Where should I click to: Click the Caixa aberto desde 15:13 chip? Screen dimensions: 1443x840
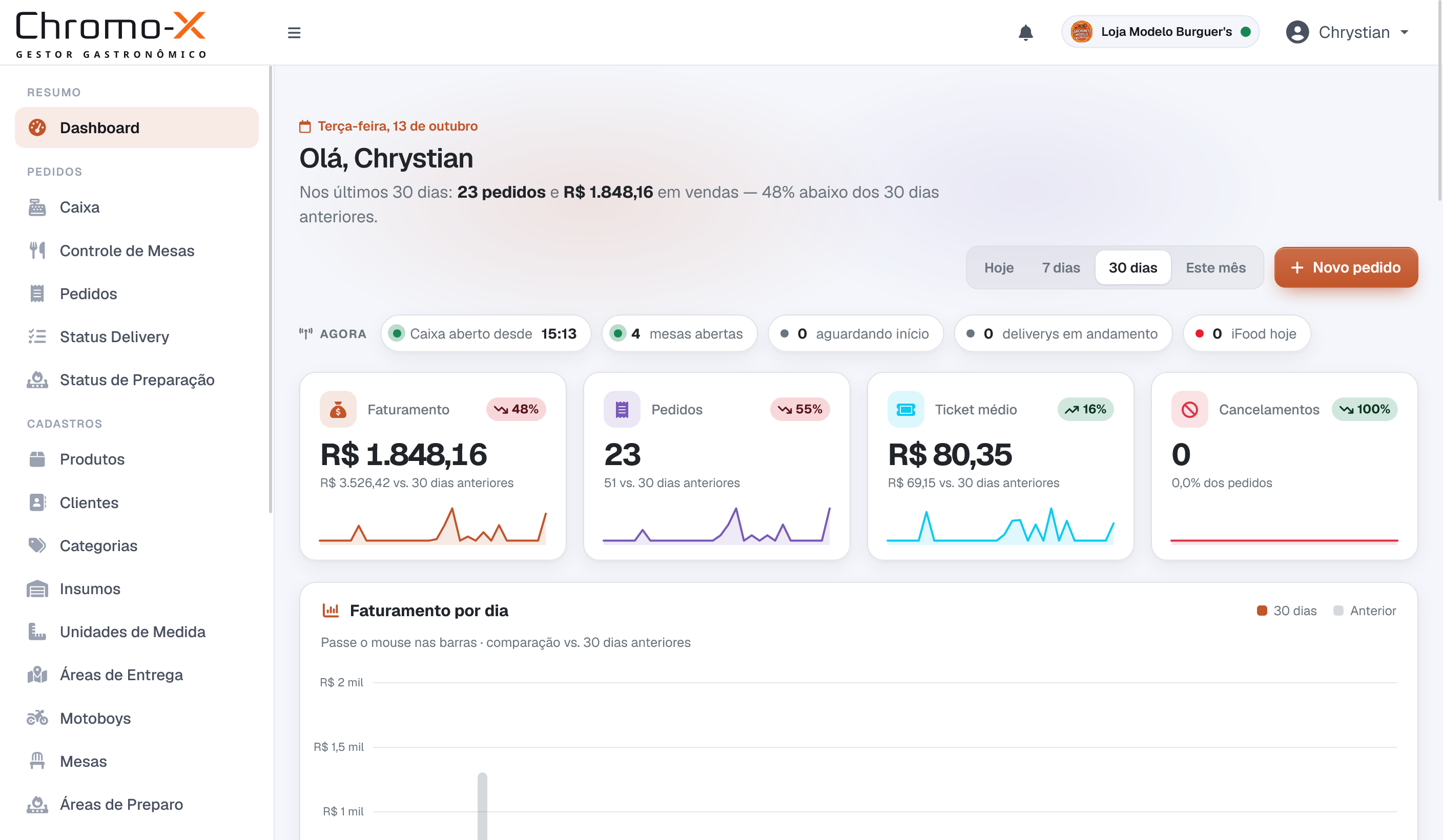click(x=486, y=333)
